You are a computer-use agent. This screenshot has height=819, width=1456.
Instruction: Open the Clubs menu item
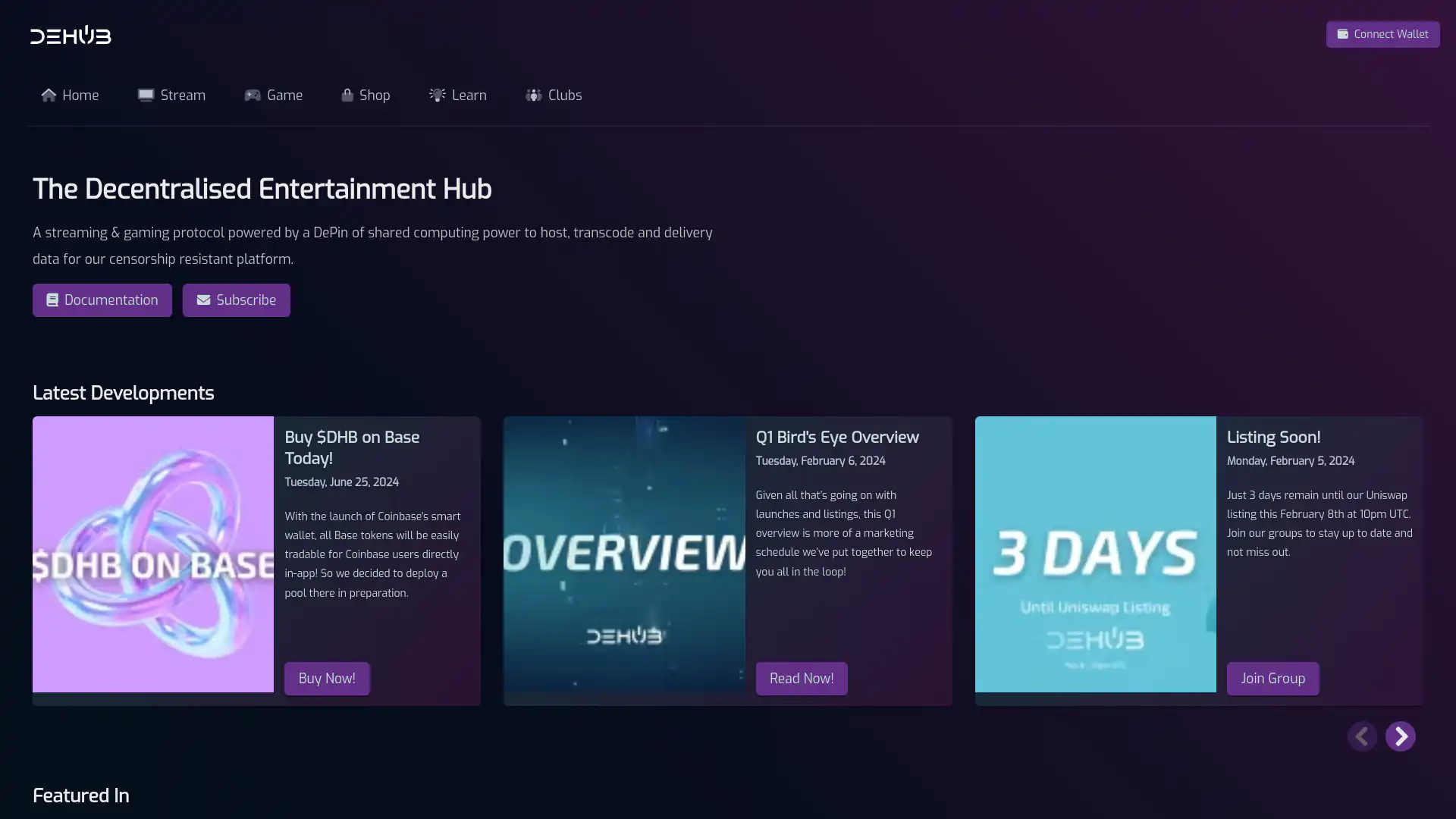564,96
